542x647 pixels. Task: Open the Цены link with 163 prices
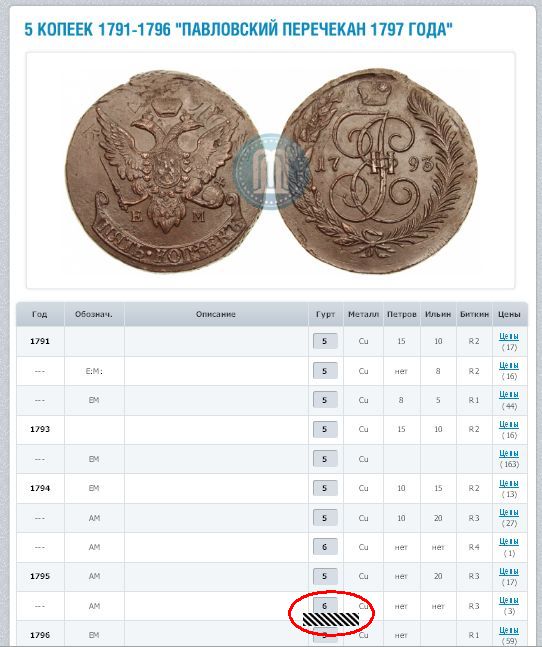pos(509,453)
